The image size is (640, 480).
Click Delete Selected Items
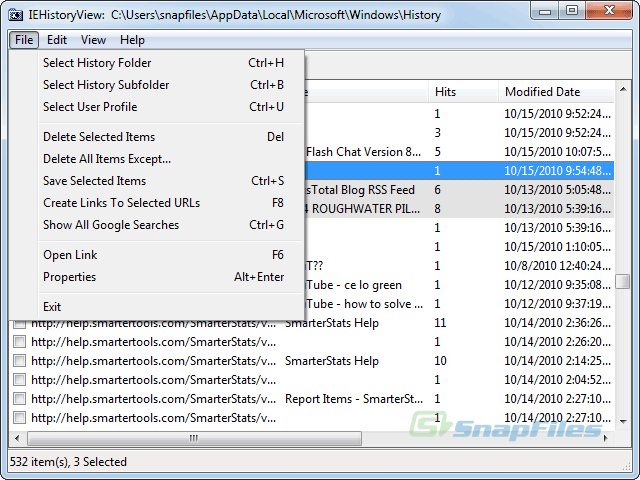click(x=171, y=137)
